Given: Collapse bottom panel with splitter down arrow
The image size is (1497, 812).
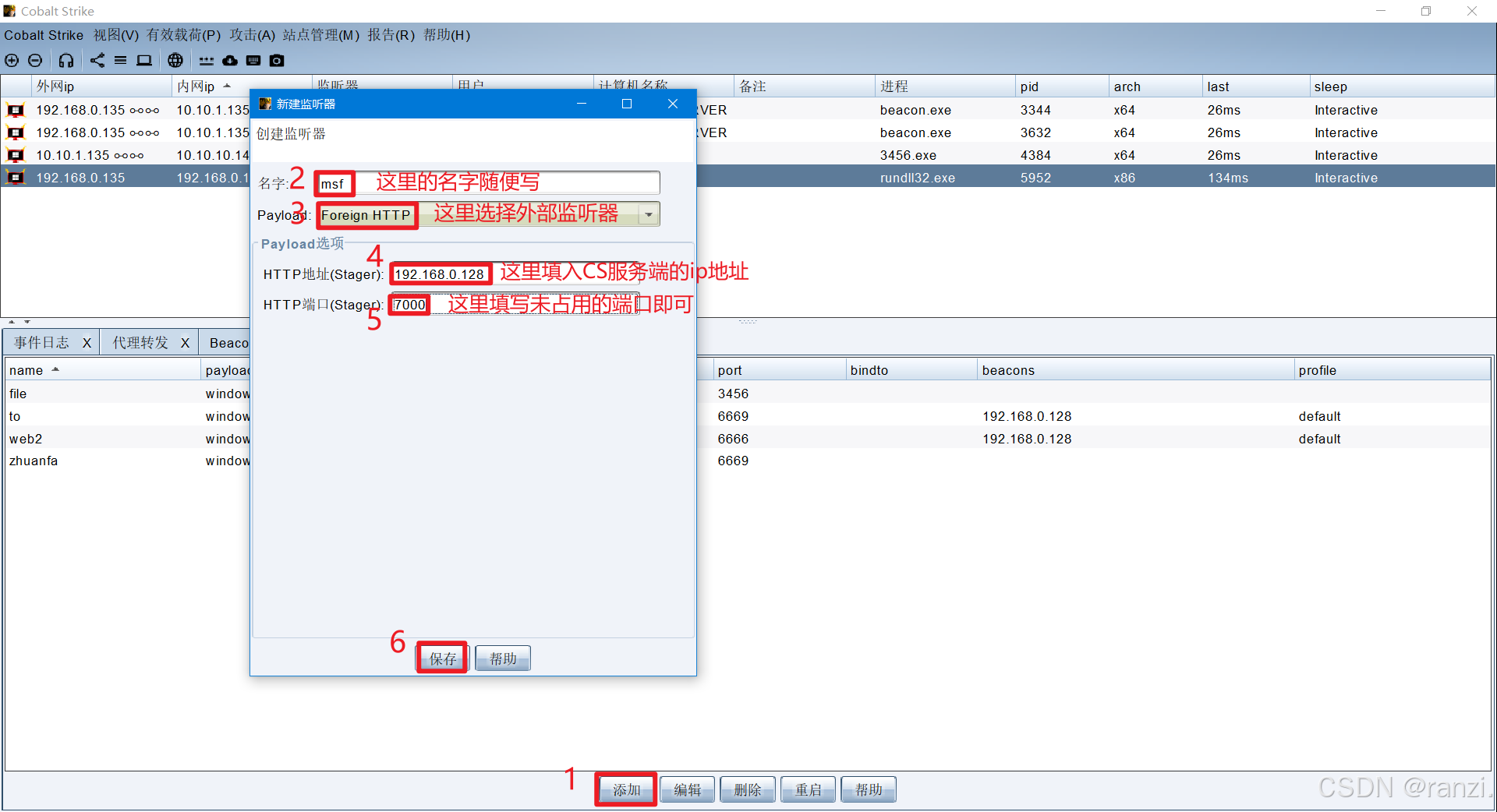Looking at the screenshot, I should click(27, 321).
